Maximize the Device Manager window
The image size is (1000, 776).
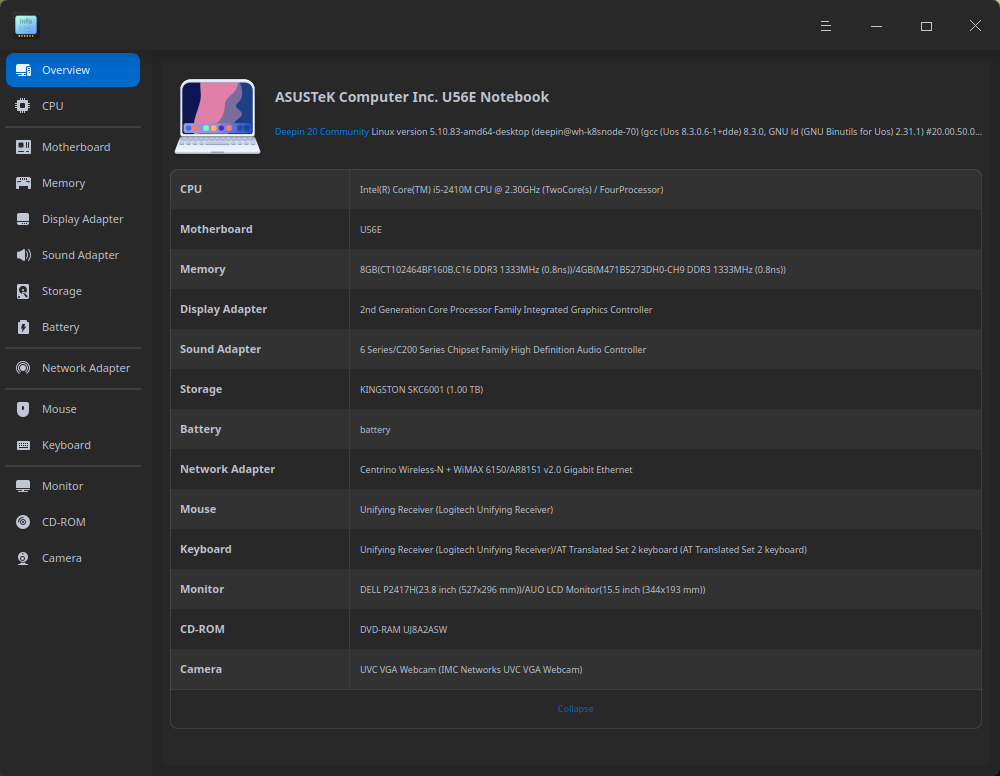[926, 26]
